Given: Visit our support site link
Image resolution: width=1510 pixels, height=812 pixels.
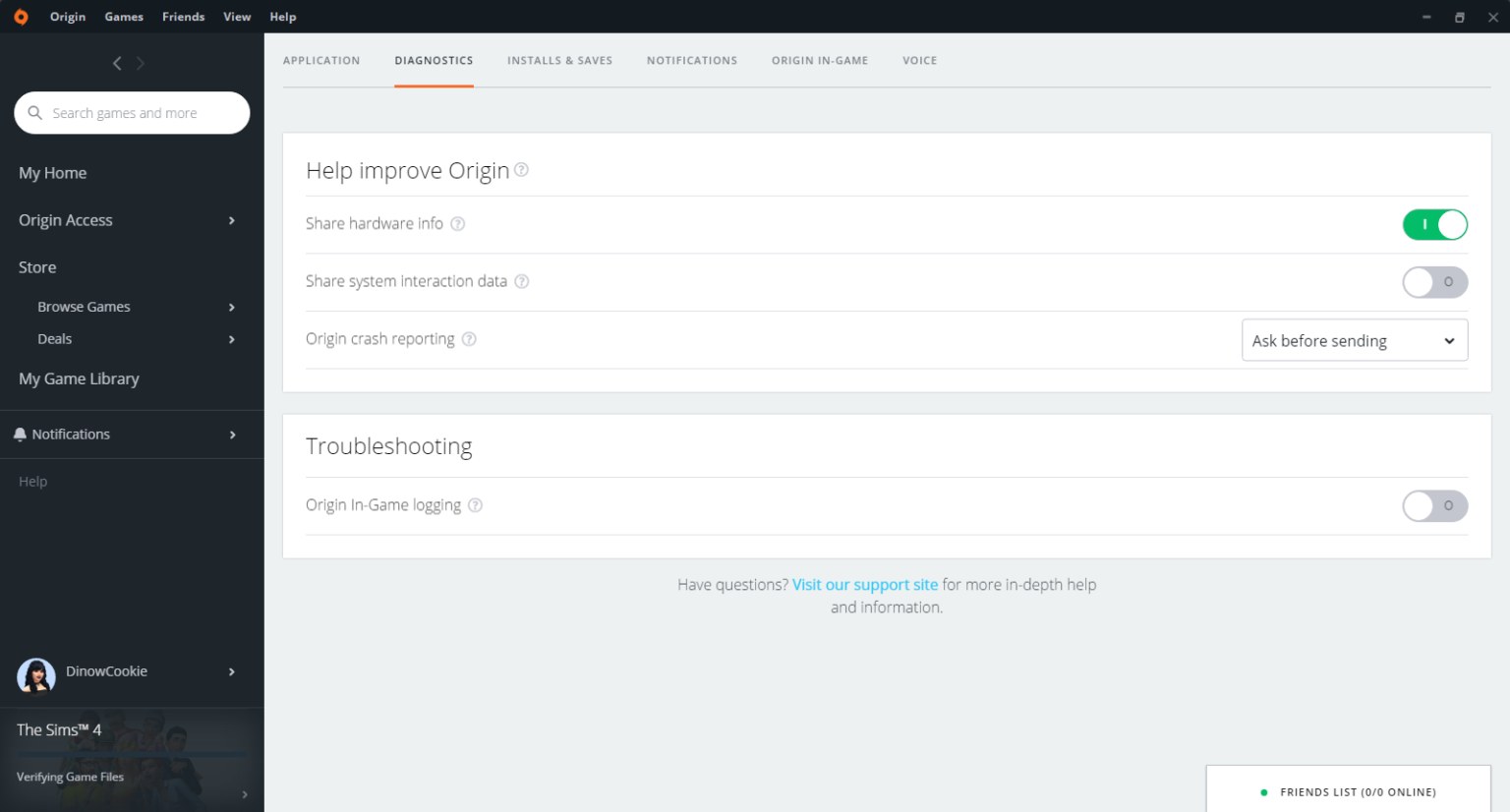Looking at the screenshot, I should tap(865, 585).
